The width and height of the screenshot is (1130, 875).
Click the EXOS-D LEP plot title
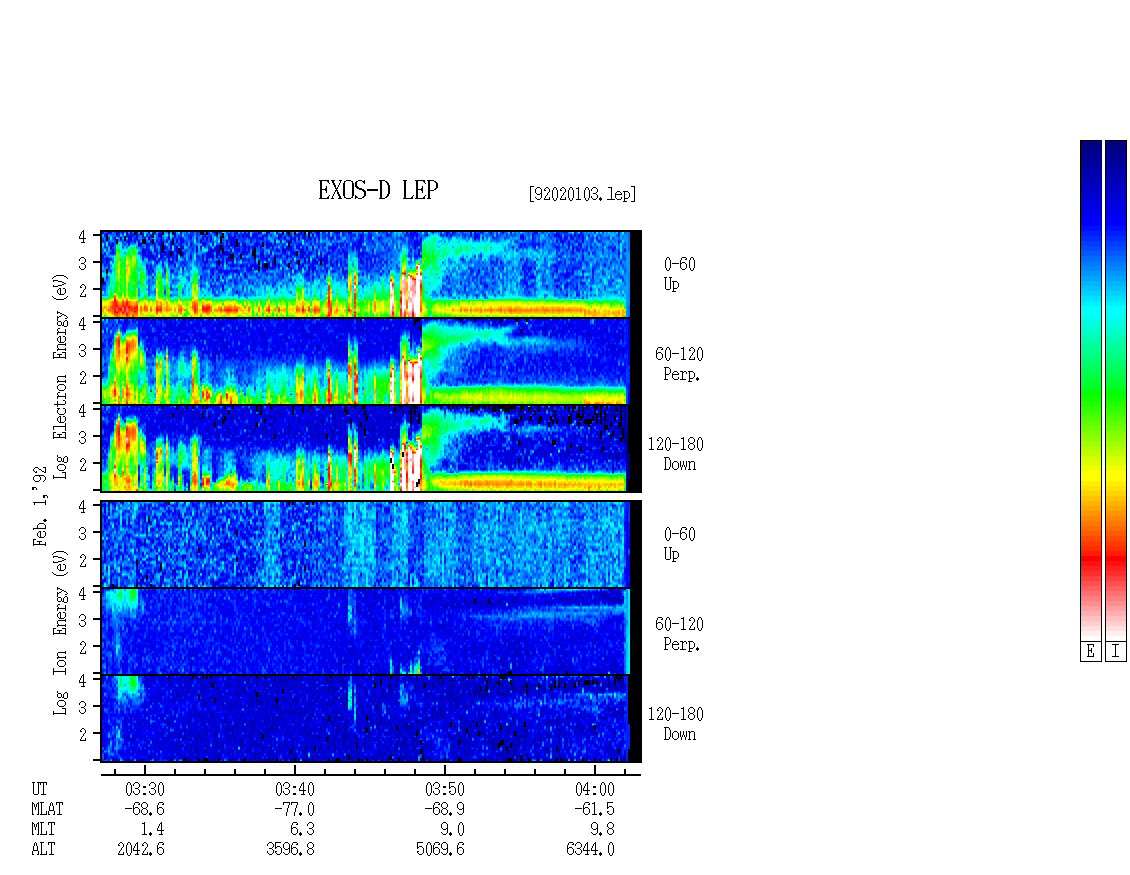[x=378, y=190]
